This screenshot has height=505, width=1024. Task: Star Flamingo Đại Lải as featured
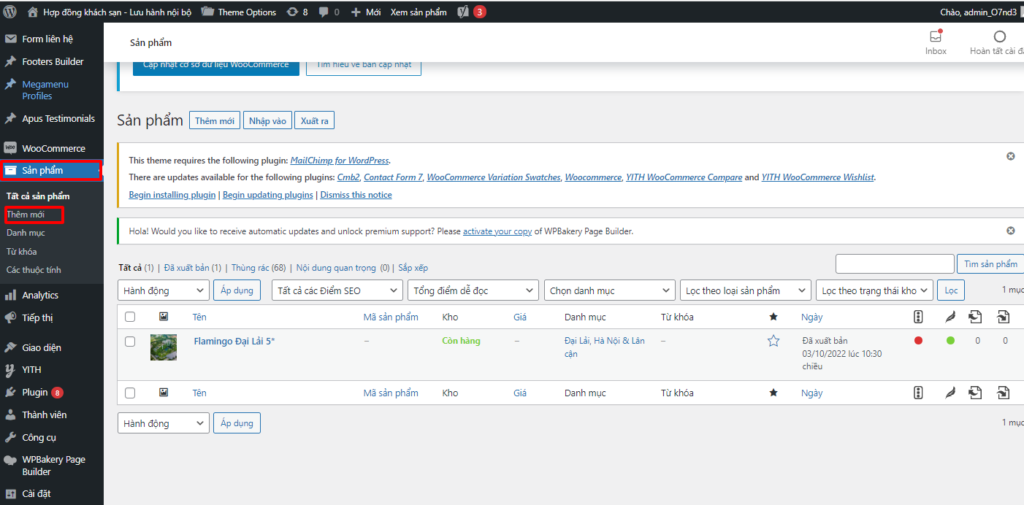pos(772,341)
